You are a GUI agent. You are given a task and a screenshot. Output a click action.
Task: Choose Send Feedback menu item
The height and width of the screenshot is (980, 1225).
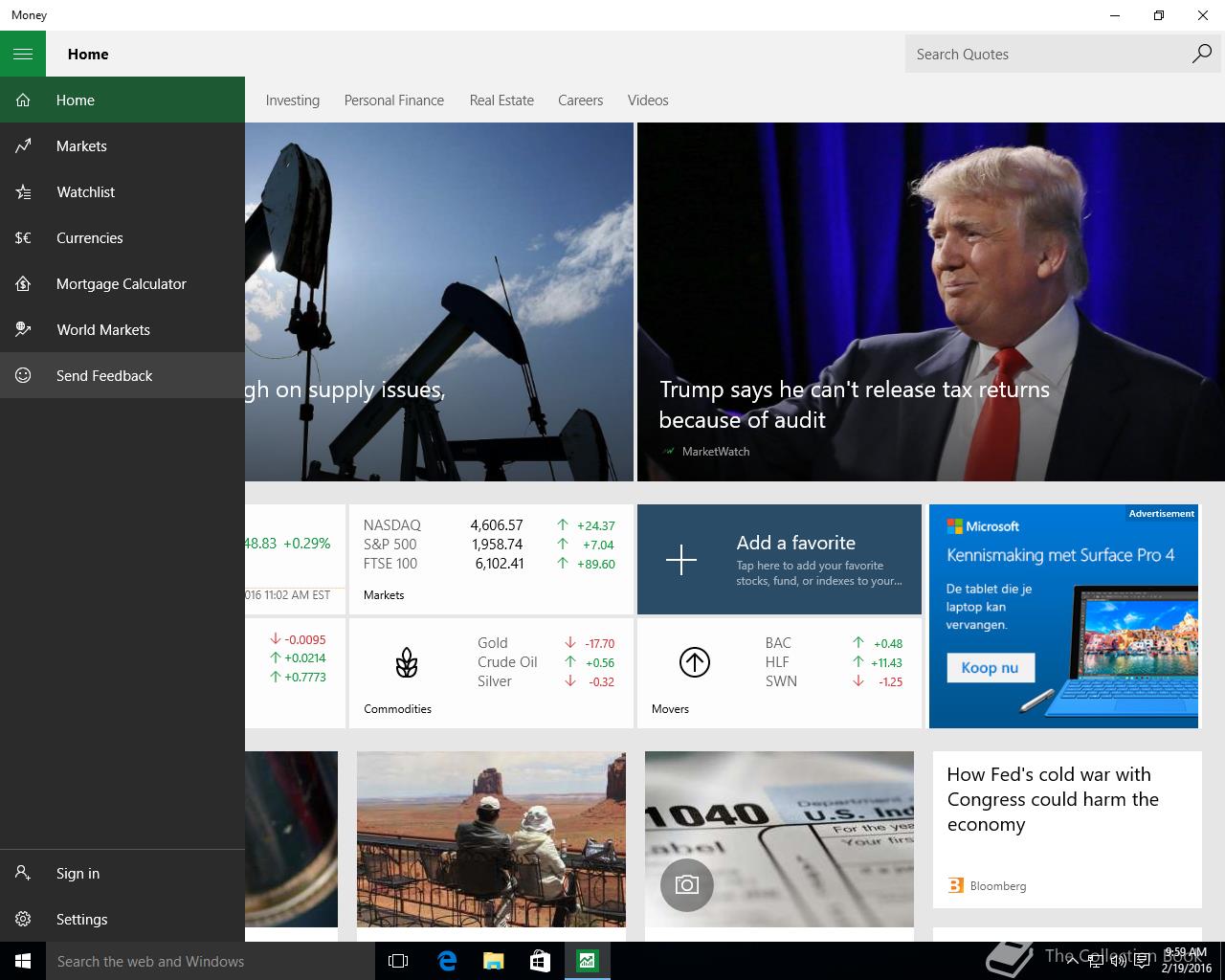(x=122, y=375)
